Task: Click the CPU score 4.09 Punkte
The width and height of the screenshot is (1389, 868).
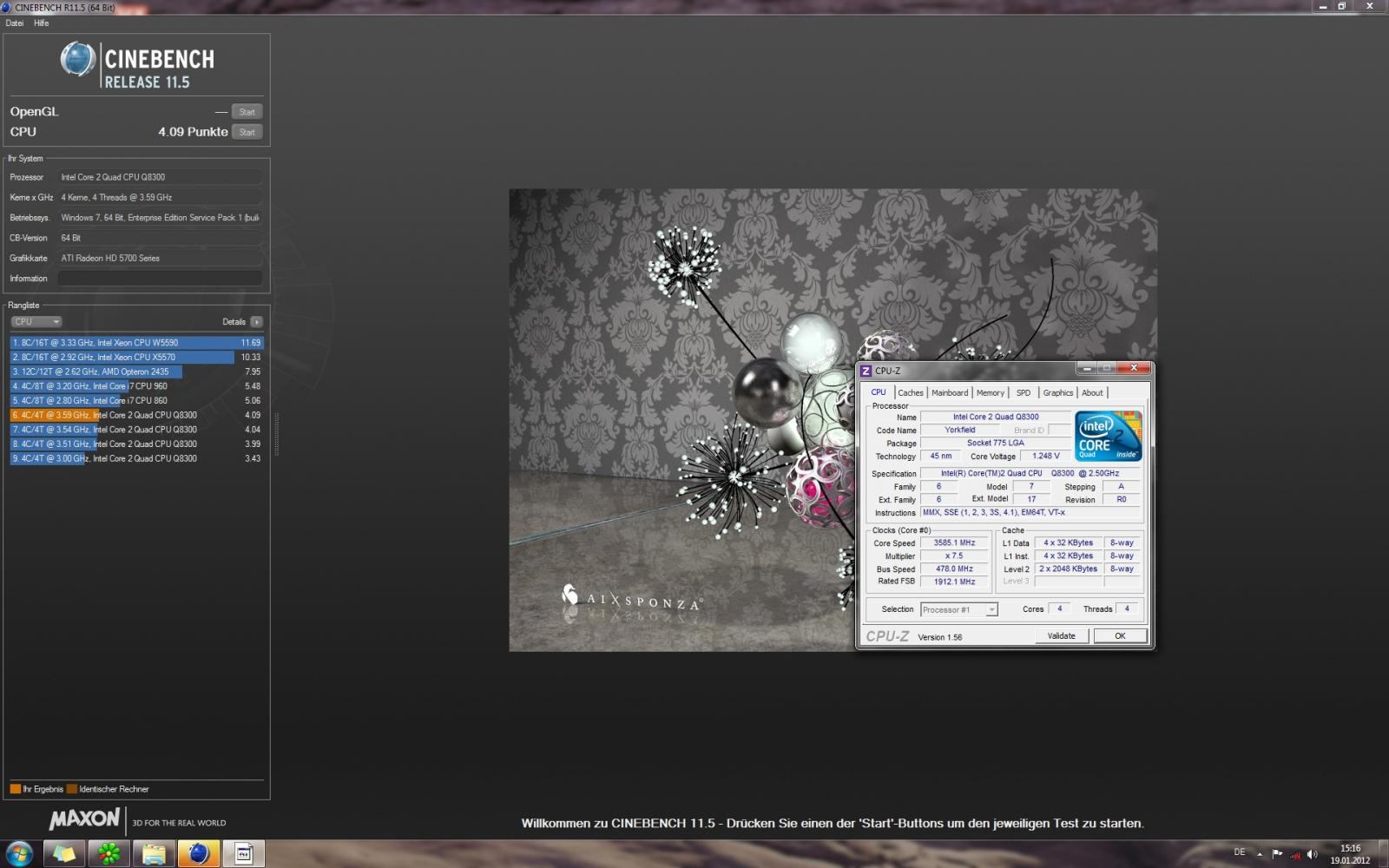Action: (x=193, y=132)
